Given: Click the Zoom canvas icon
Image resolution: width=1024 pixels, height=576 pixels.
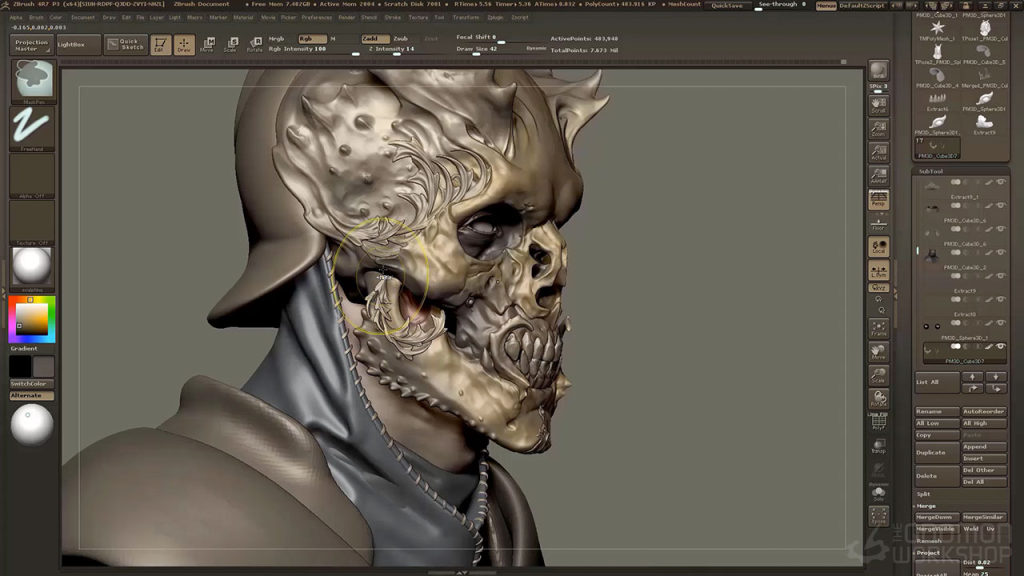Looking at the screenshot, I should (878, 128).
